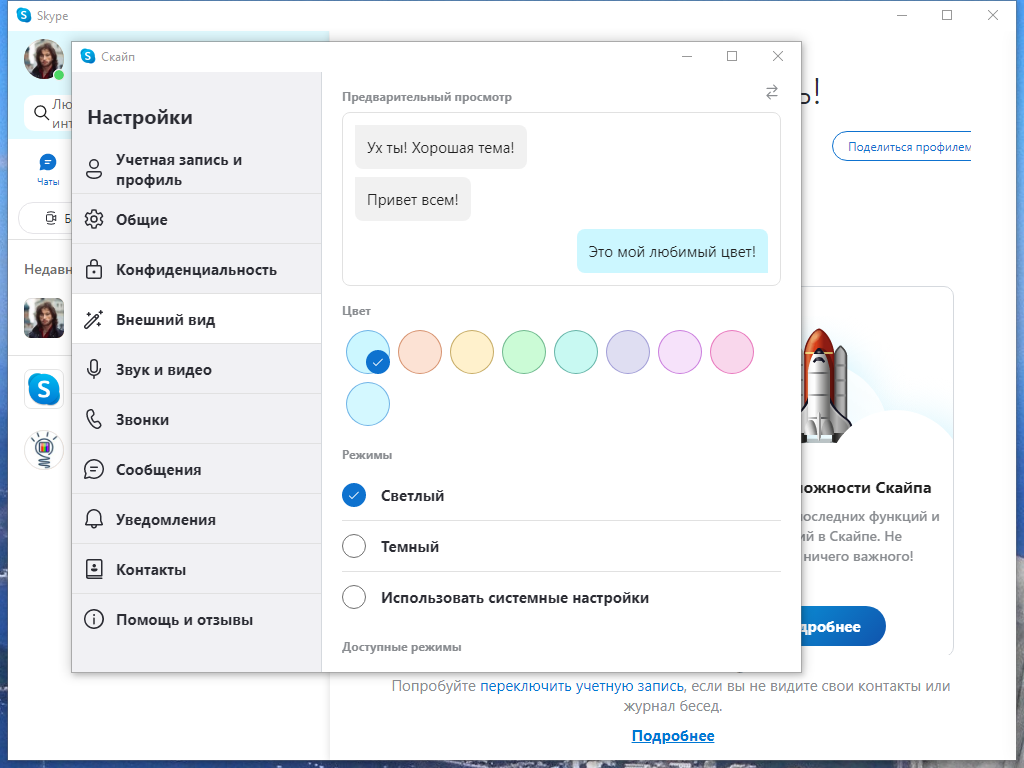The image size is (1024, 768).
Task: Click the 'переключить учетную запись' link
Action: pos(582,686)
